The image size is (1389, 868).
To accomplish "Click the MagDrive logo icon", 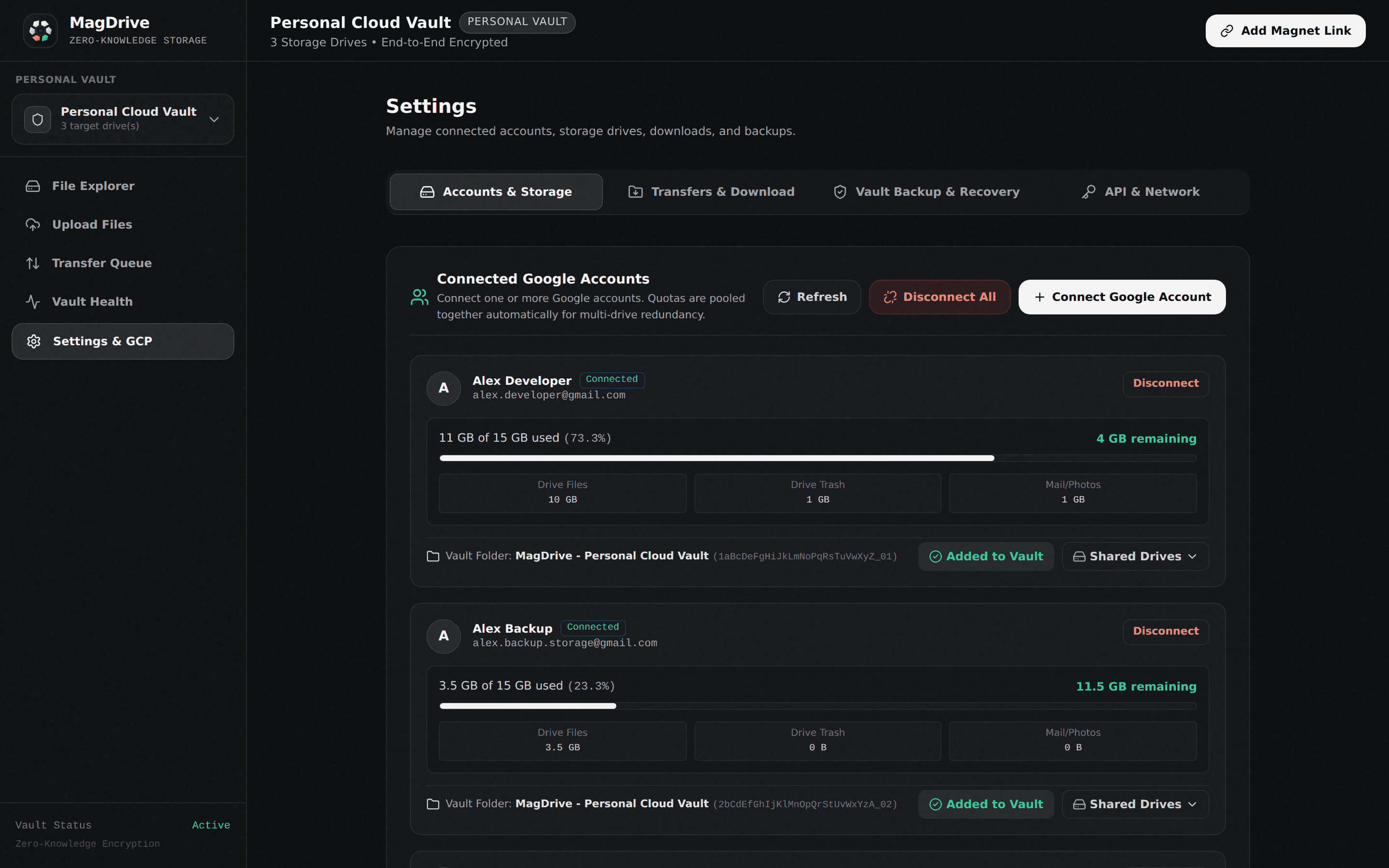I will (40, 30).
